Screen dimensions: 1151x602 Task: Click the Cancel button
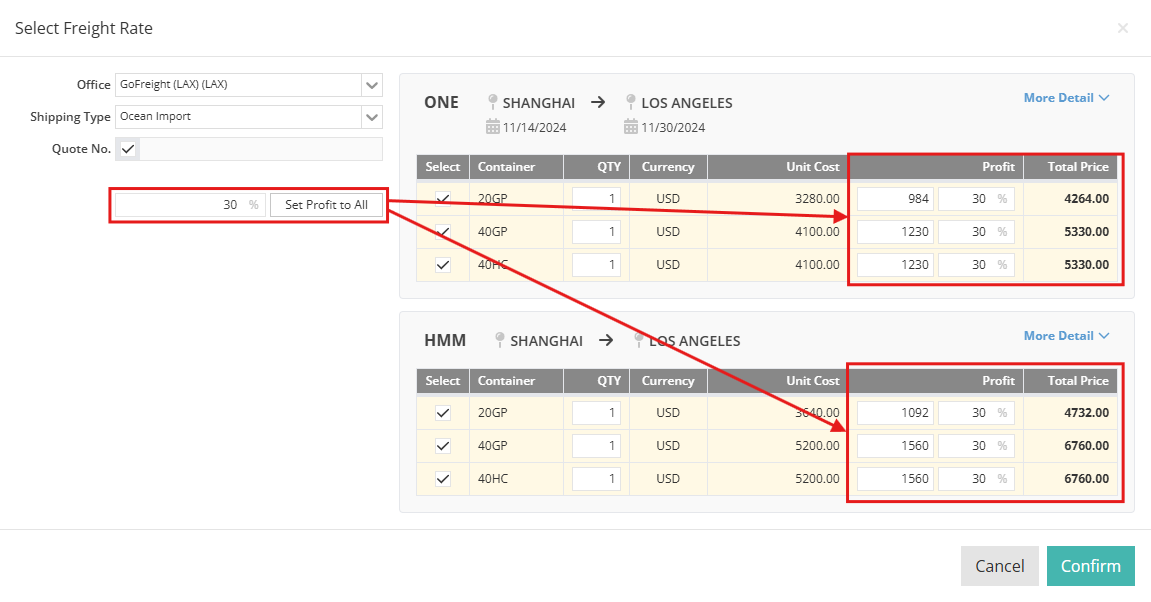coord(999,565)
